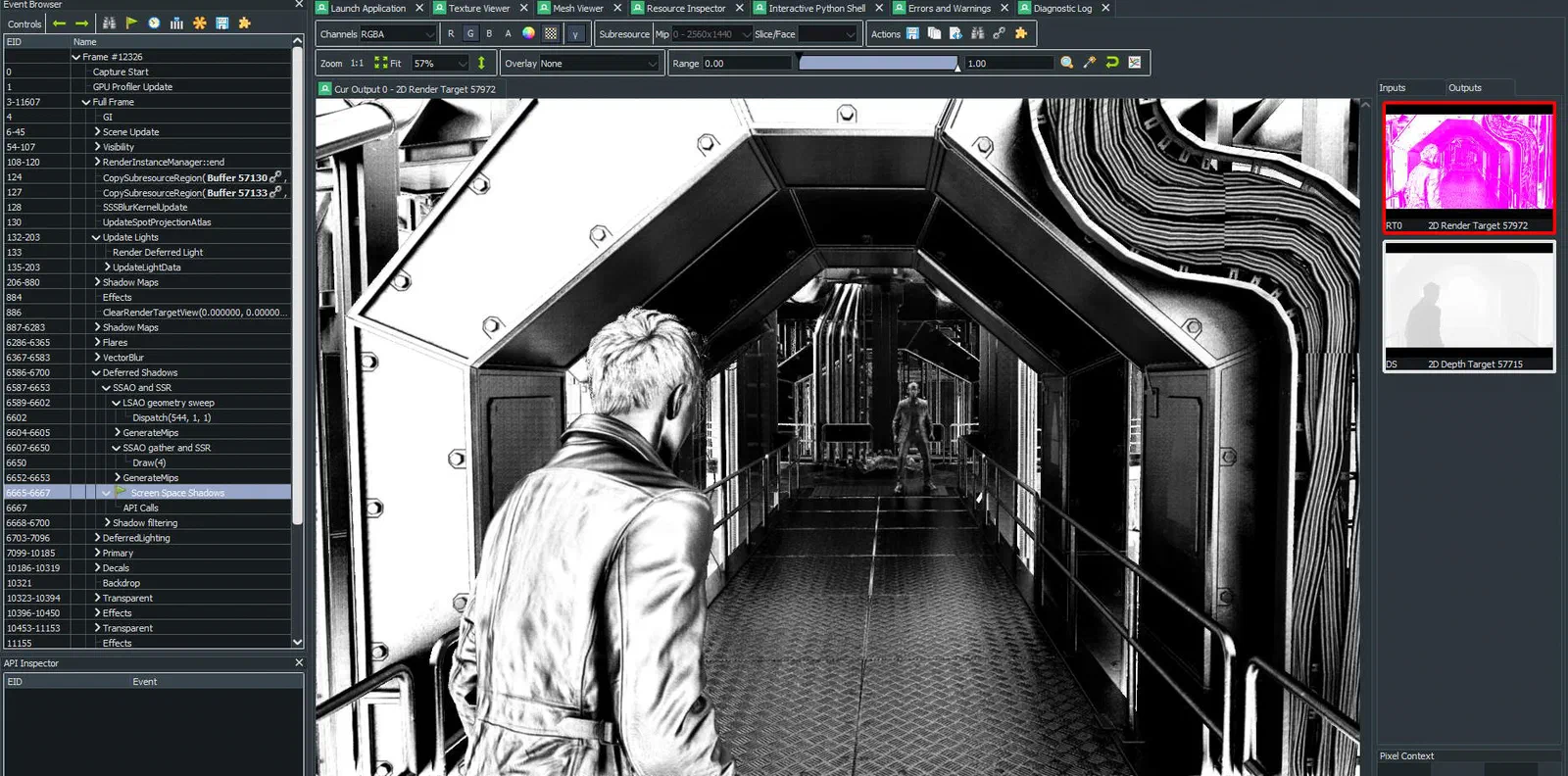Screen dimensions: 1568x776
Task: Click the Range minimum 0.00 field
Action: coord(746,64)
